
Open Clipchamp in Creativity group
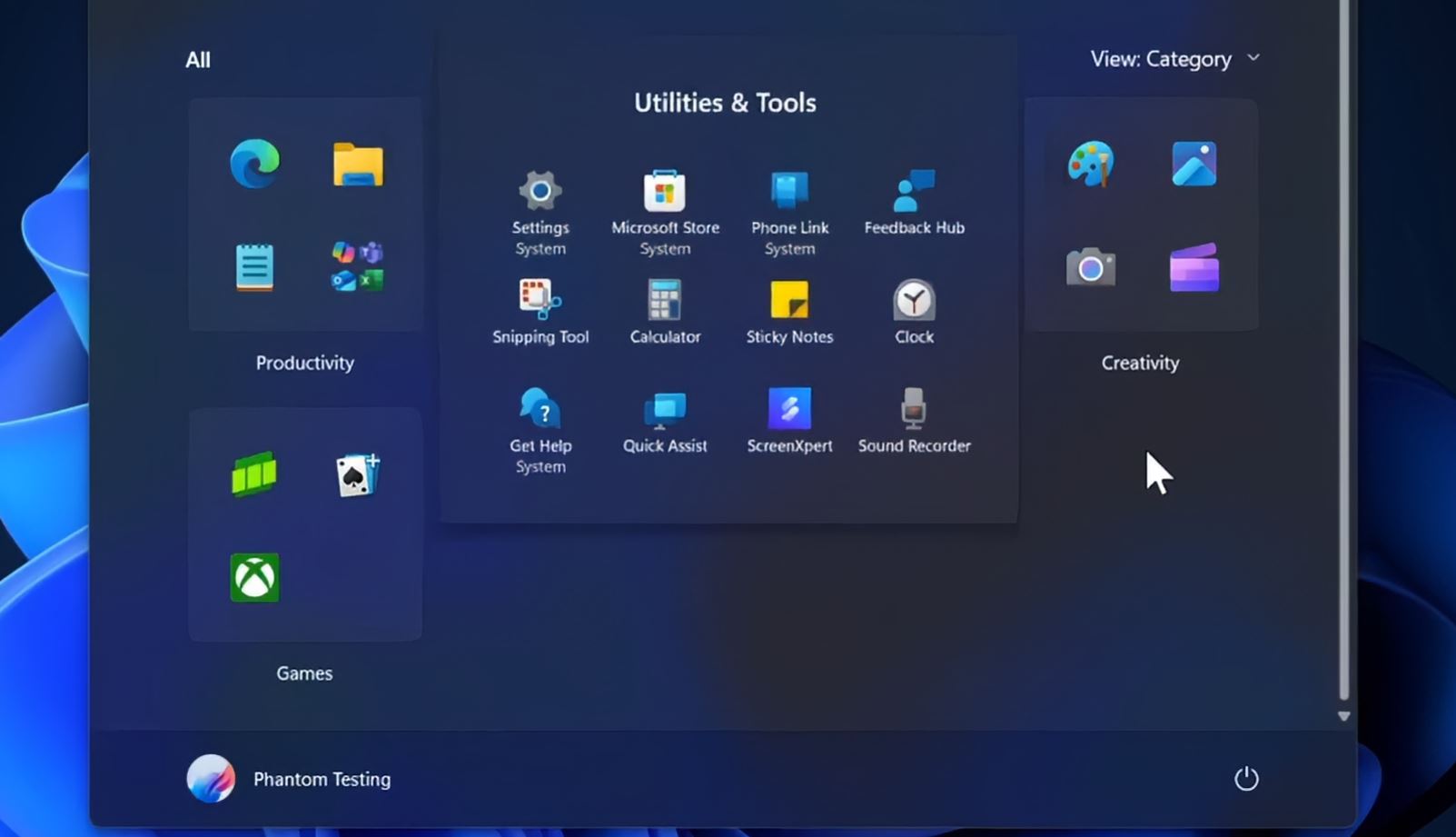1194,267
